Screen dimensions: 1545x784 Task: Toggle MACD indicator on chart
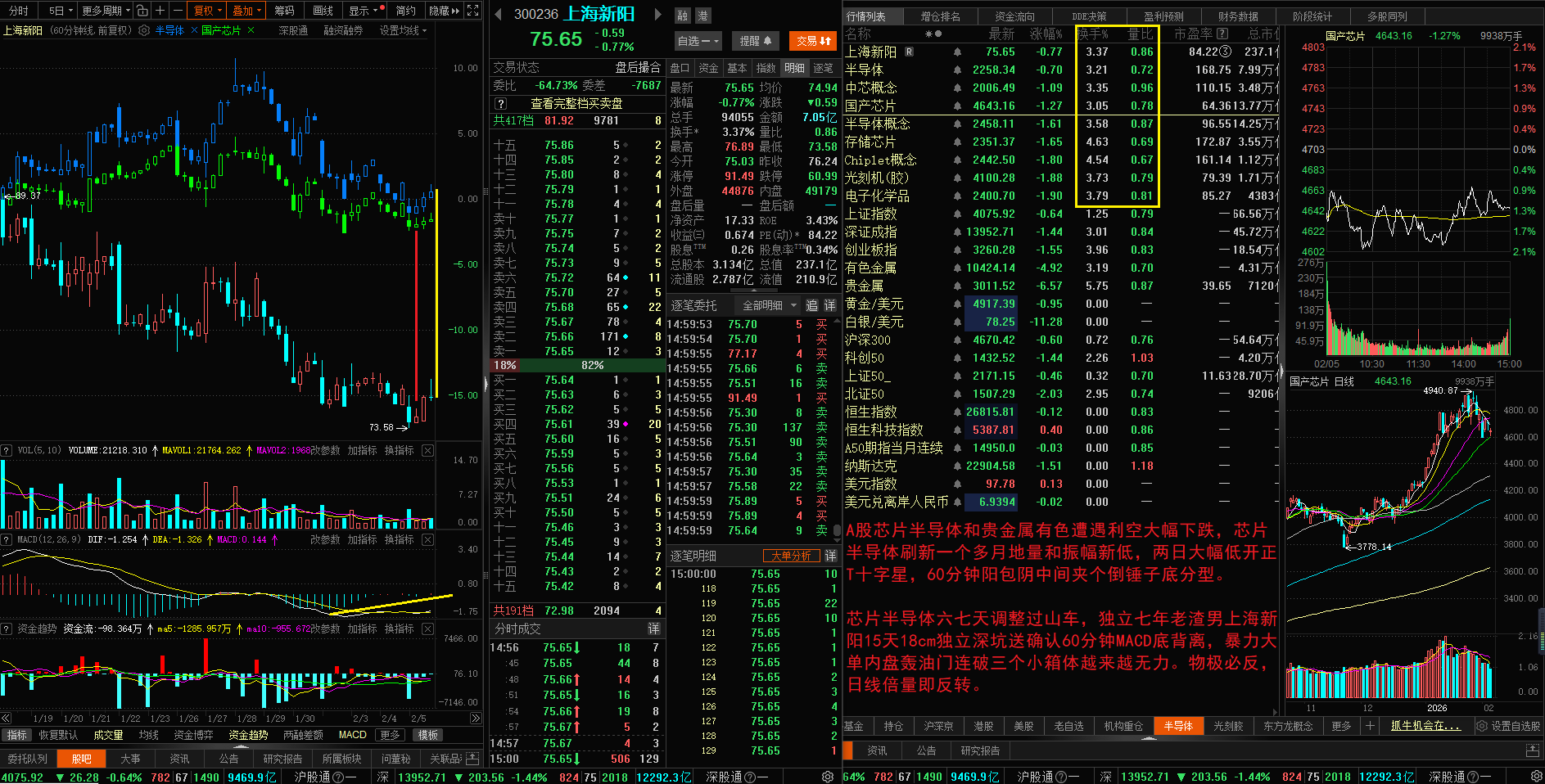[353, 735]
